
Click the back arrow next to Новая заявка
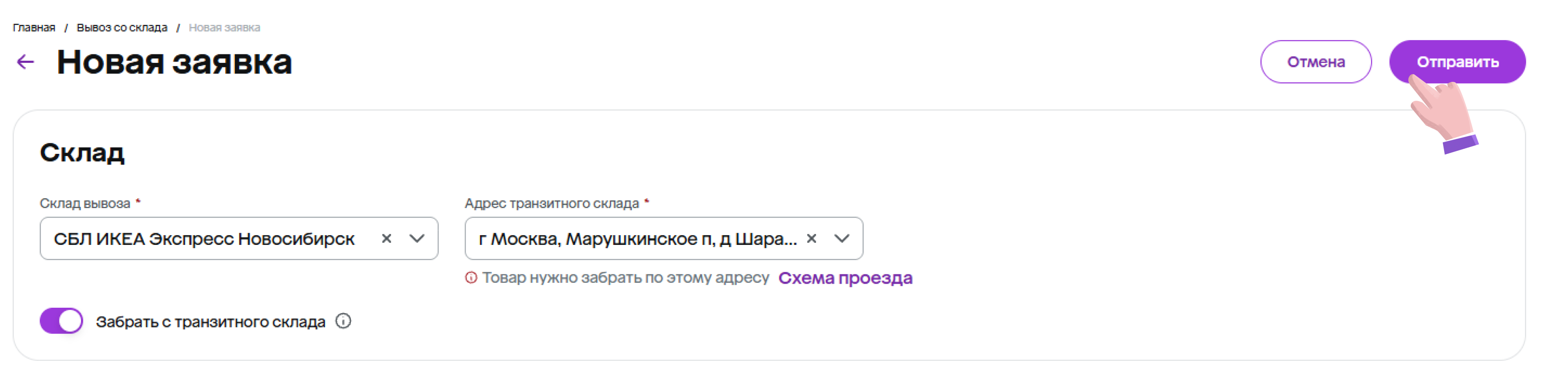[x=26, y=62]
